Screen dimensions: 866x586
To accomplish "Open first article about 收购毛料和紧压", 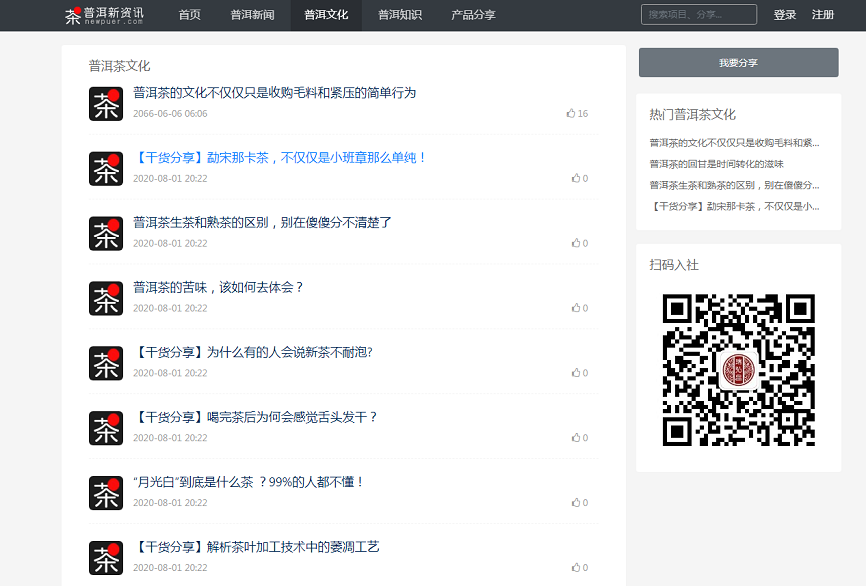I will pos(274,93).
